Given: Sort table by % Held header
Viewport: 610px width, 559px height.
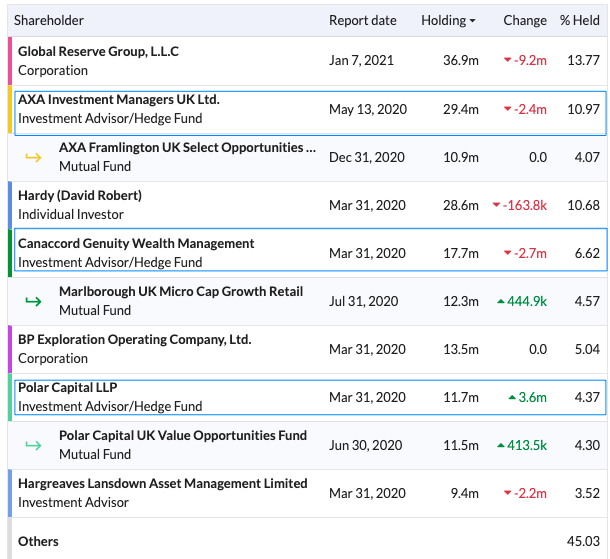Looking at the screenshot, I should (579, 20).
